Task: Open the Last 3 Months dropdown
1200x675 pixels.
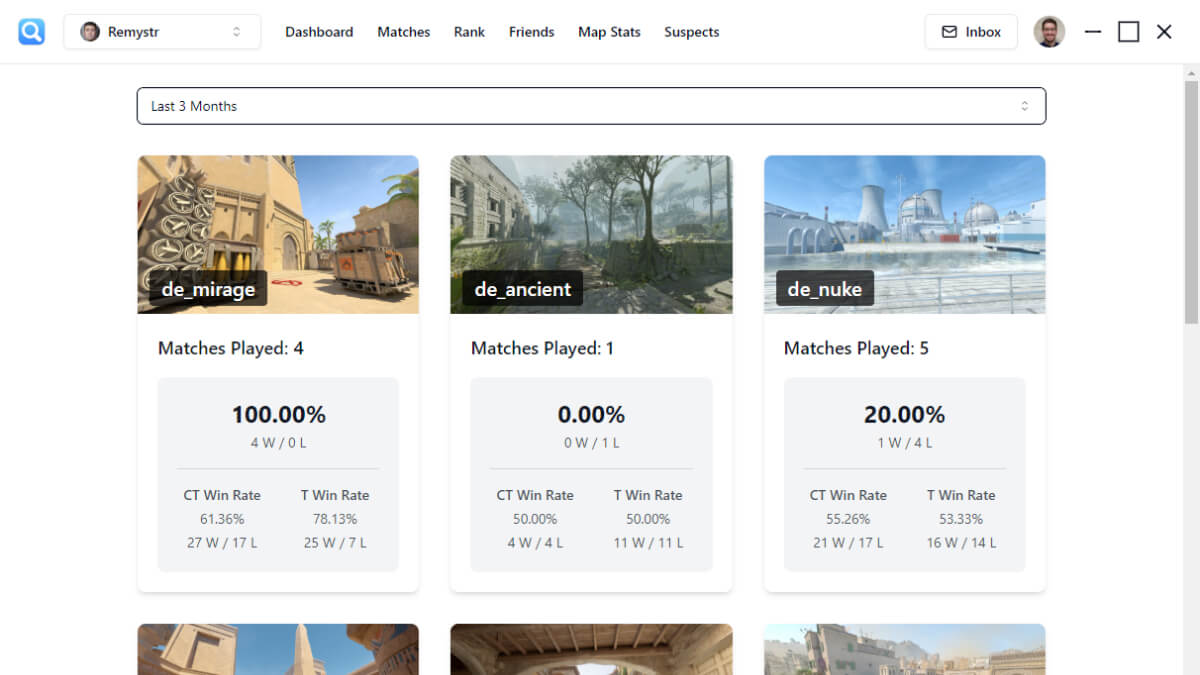Action: click(x=590, y=106)
